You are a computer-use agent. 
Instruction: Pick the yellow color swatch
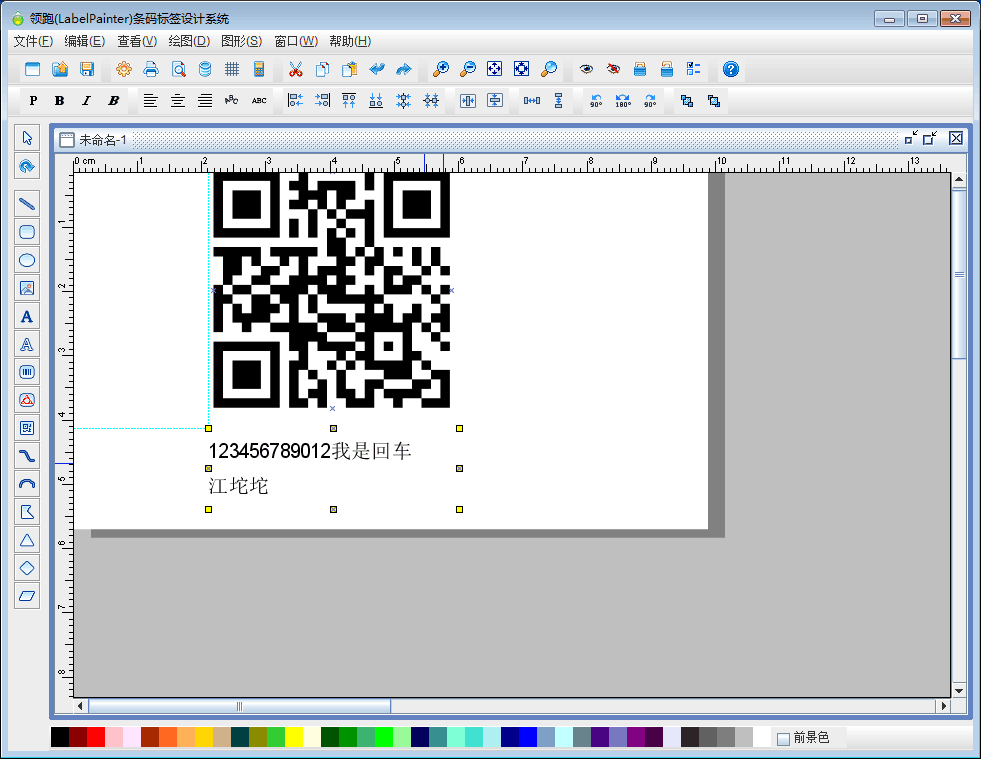(x=294, y=737)
